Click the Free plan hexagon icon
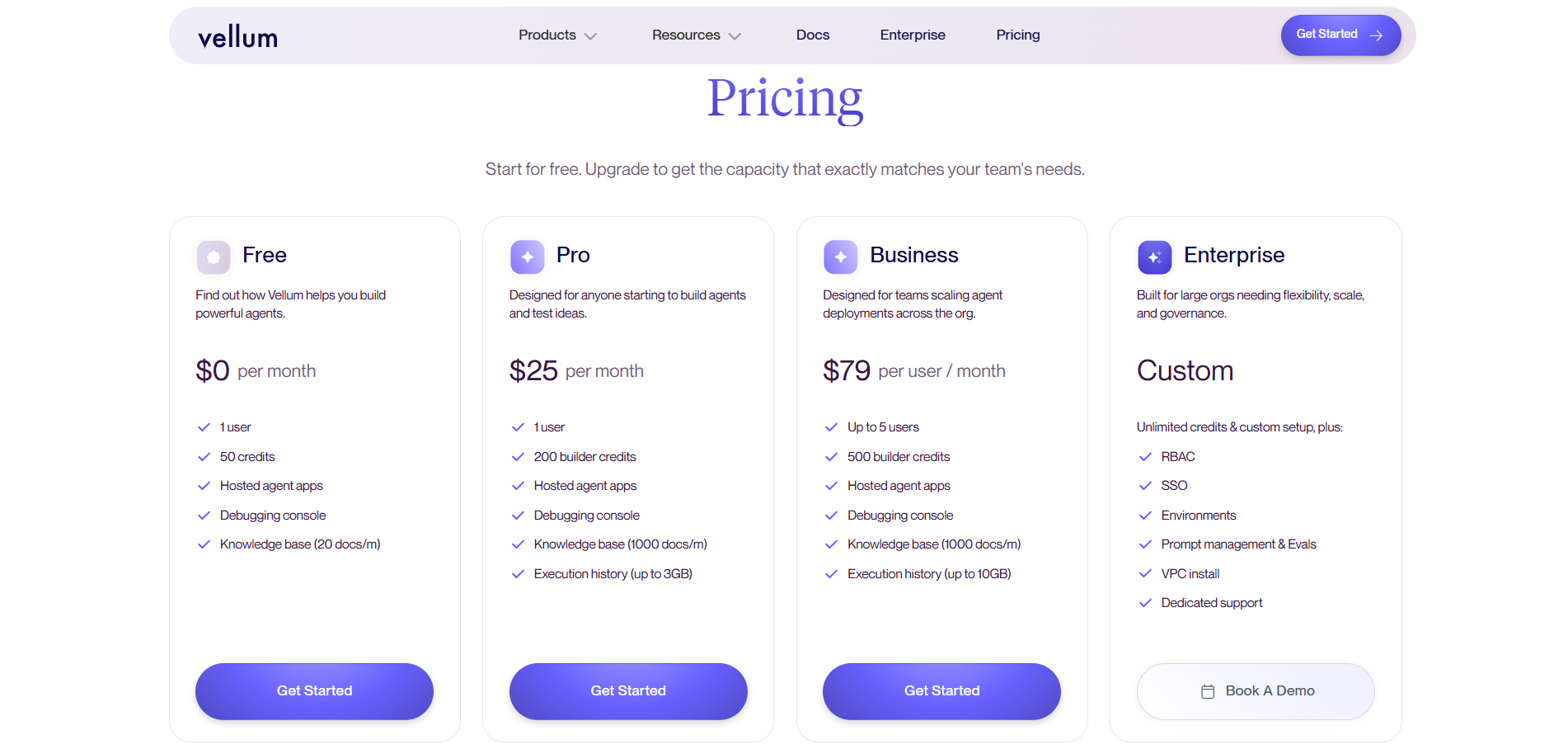Screen dimensions: 1568x749 [x=213, y=257]
